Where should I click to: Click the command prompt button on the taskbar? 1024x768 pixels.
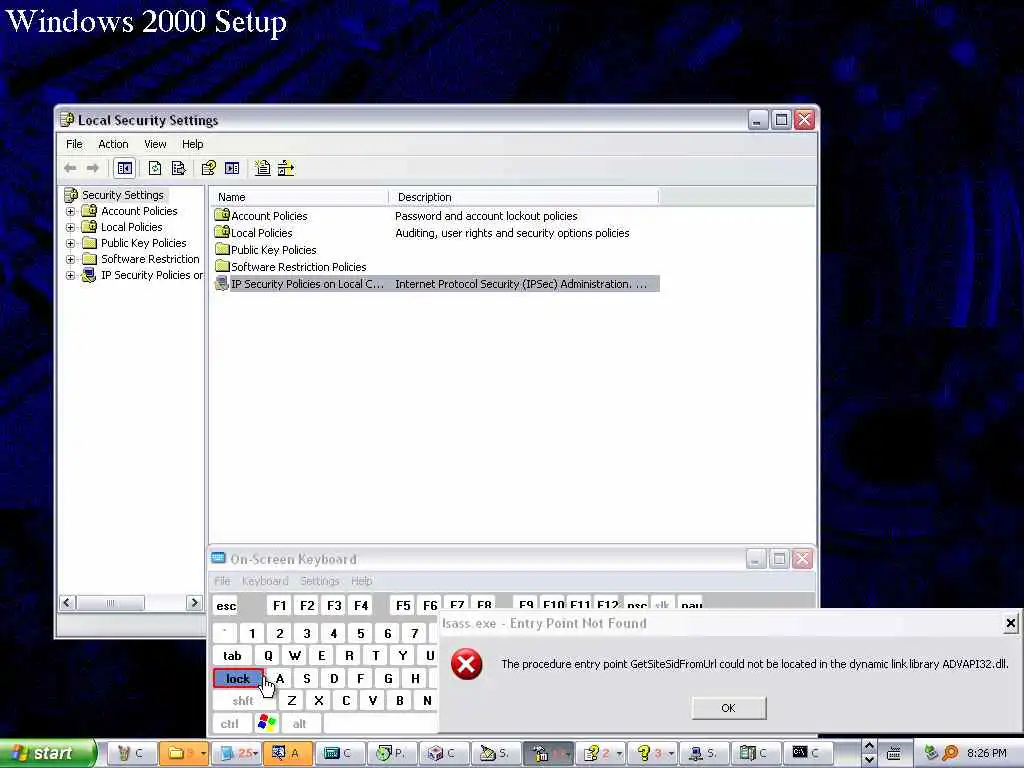808,753
